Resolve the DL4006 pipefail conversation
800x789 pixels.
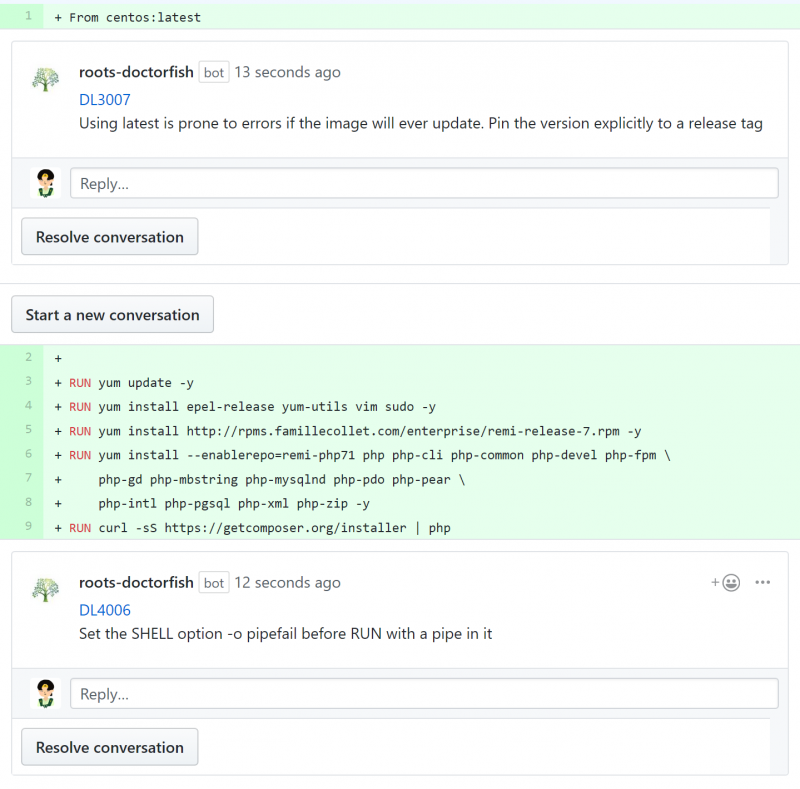point(110,747)
